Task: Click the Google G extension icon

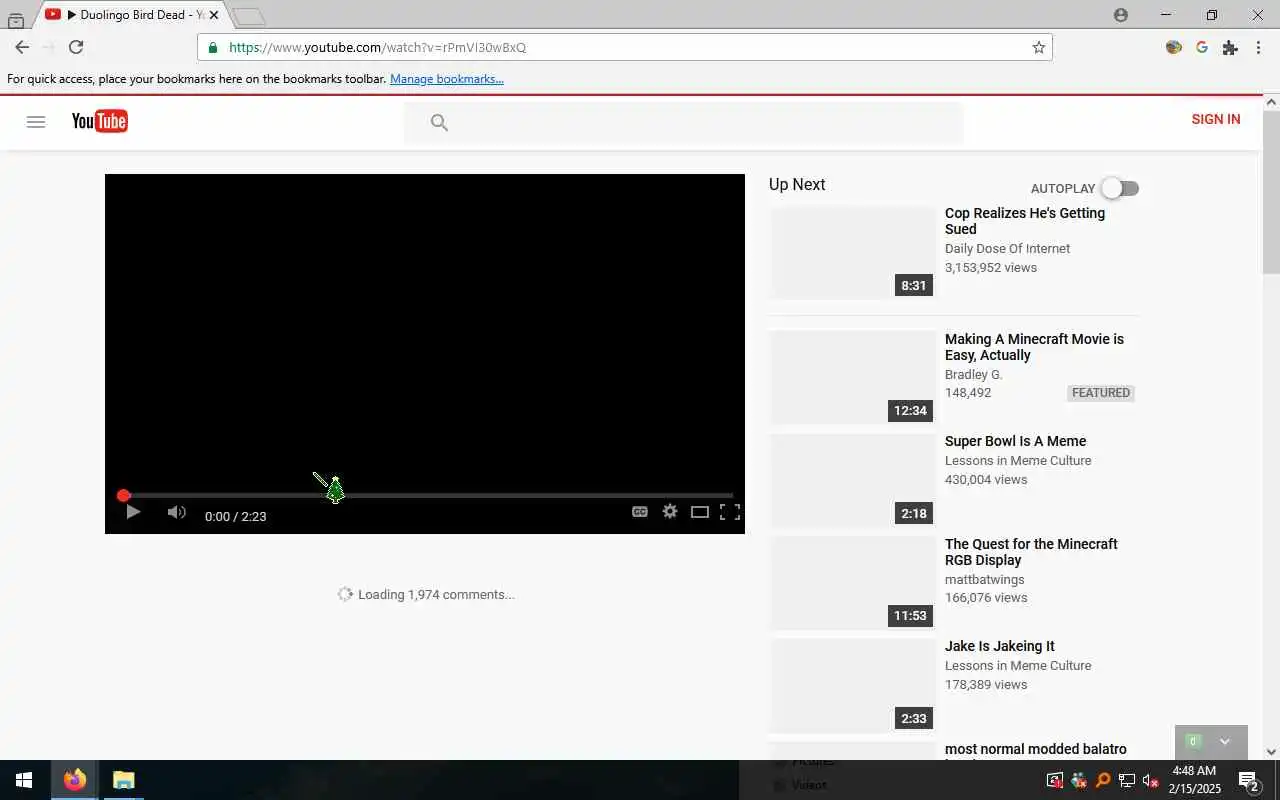Action: [x=1202, y=47]
